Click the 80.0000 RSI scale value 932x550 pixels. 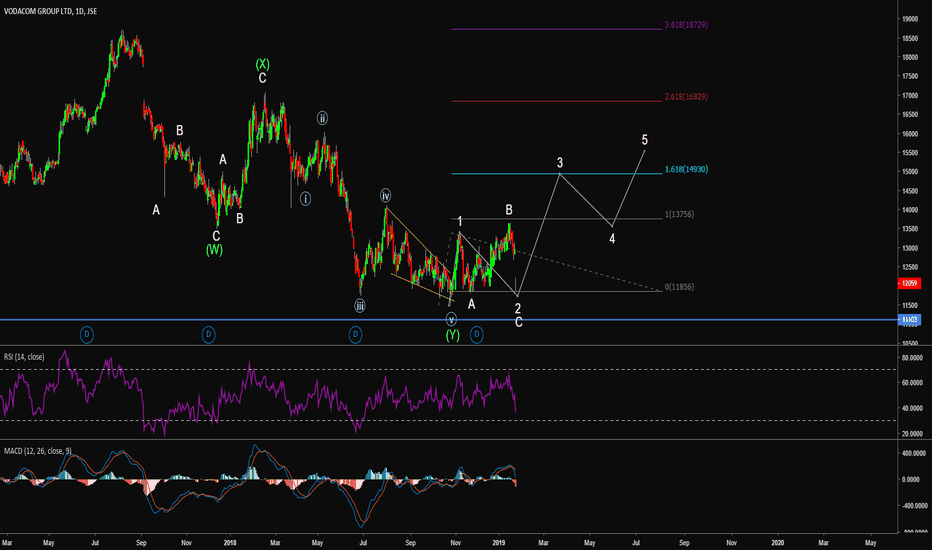912,358
